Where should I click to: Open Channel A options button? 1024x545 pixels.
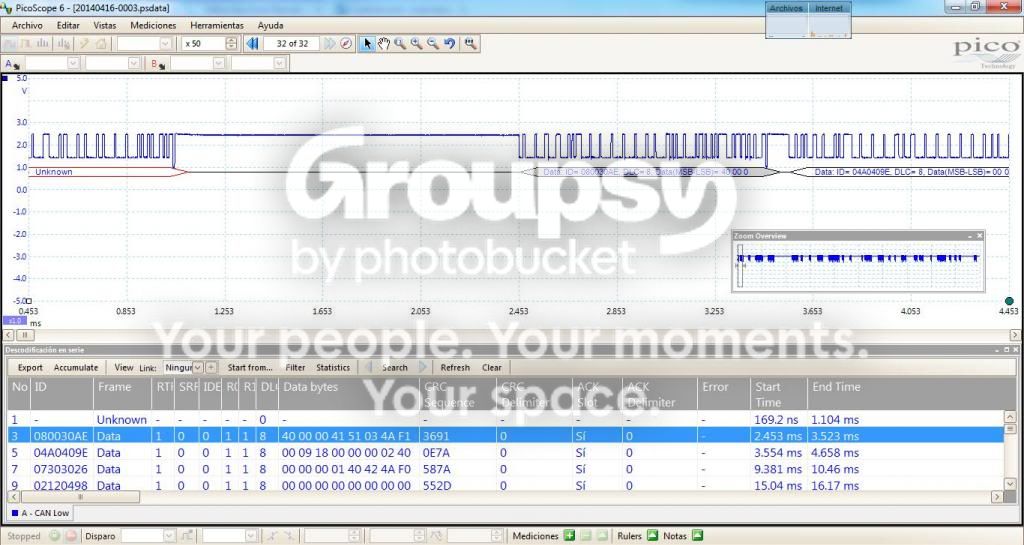(12, 63)
